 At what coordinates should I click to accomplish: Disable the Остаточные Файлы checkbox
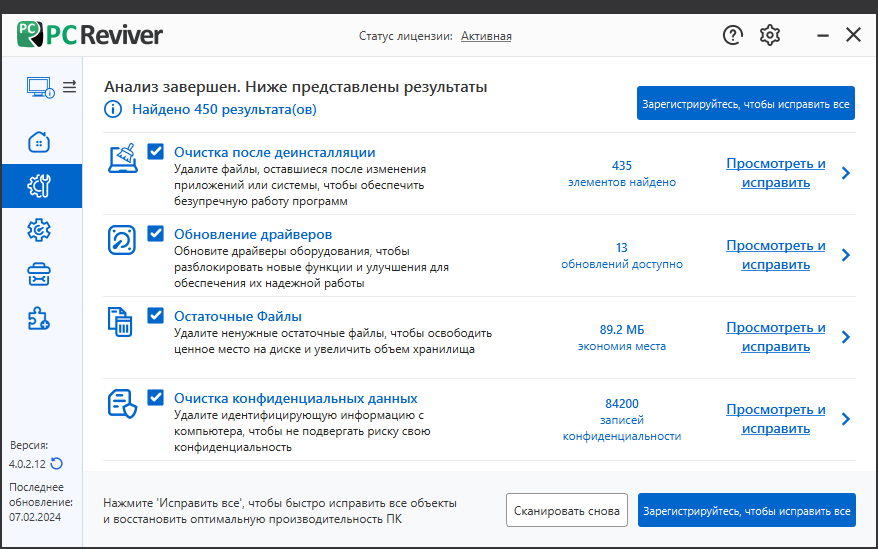(x=156, y=315)
